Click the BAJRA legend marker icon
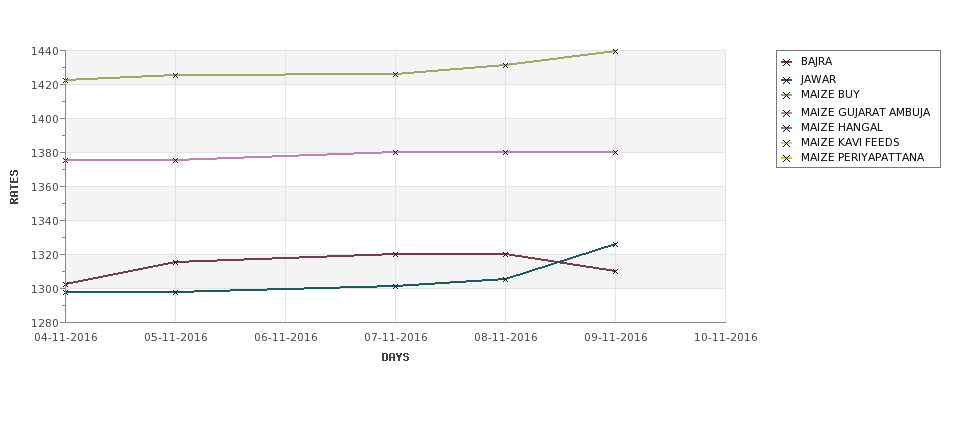Screen dimensions: 975x429 click(x=787, y=62)
